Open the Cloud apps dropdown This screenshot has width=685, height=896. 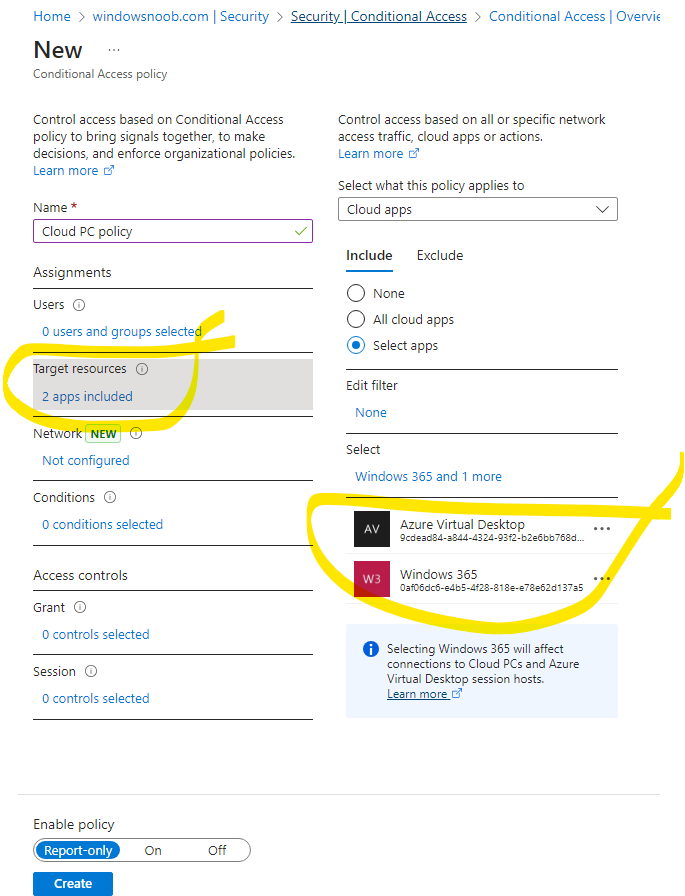tap(478, 209)
